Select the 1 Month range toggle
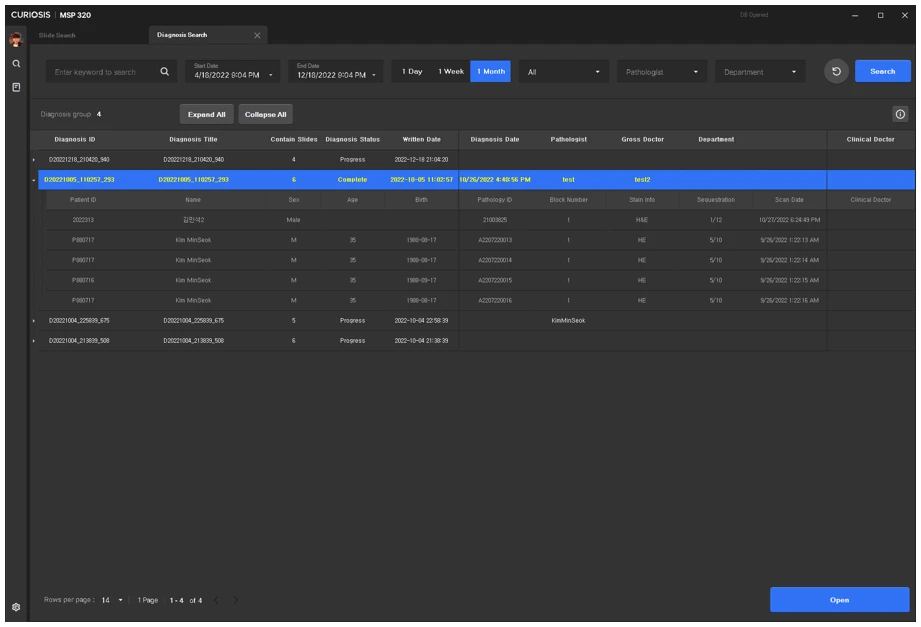 (490, 72)
